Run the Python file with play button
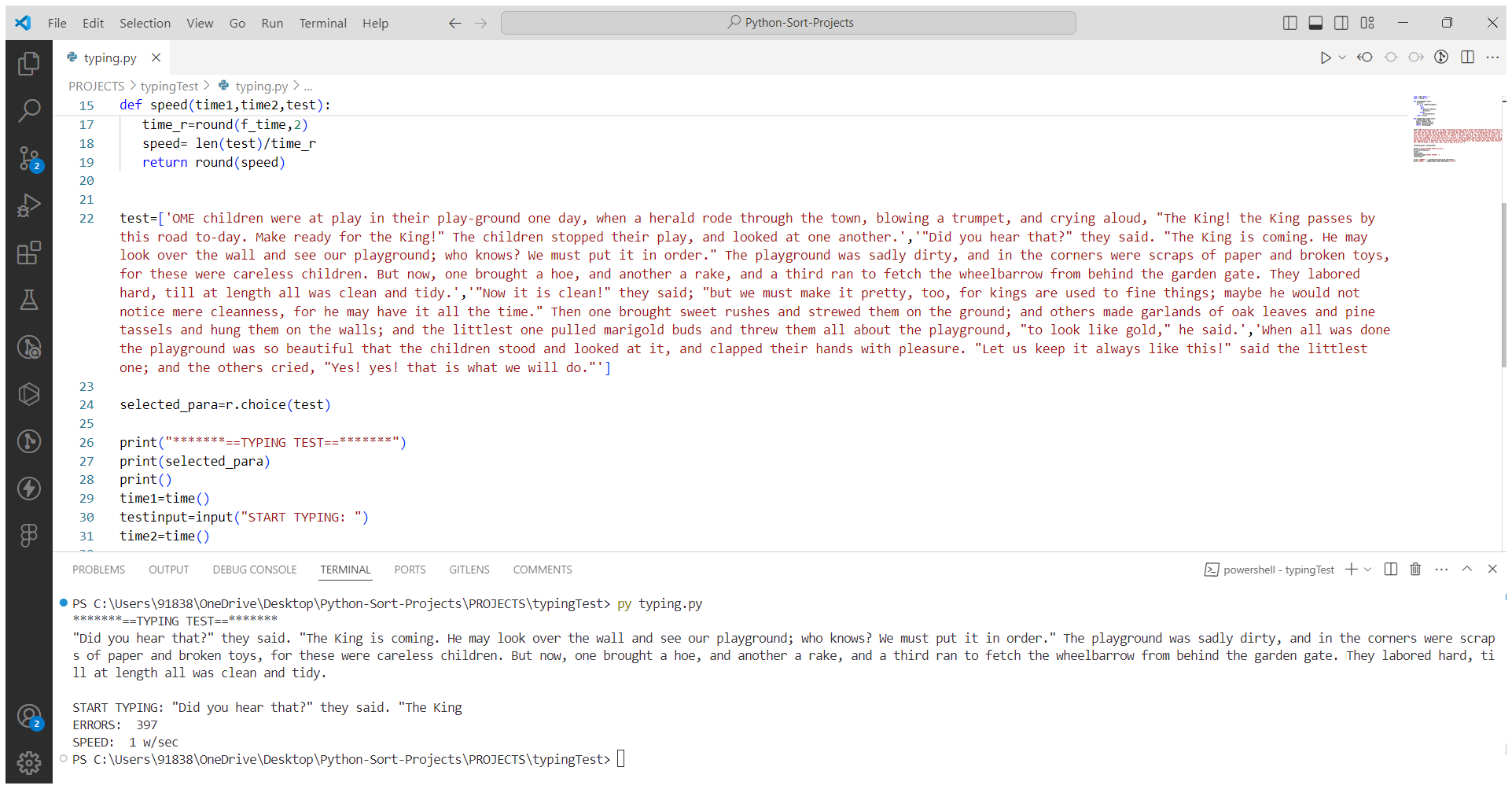The height and width of the screenshot is (789, 1512). [1325, 57]
